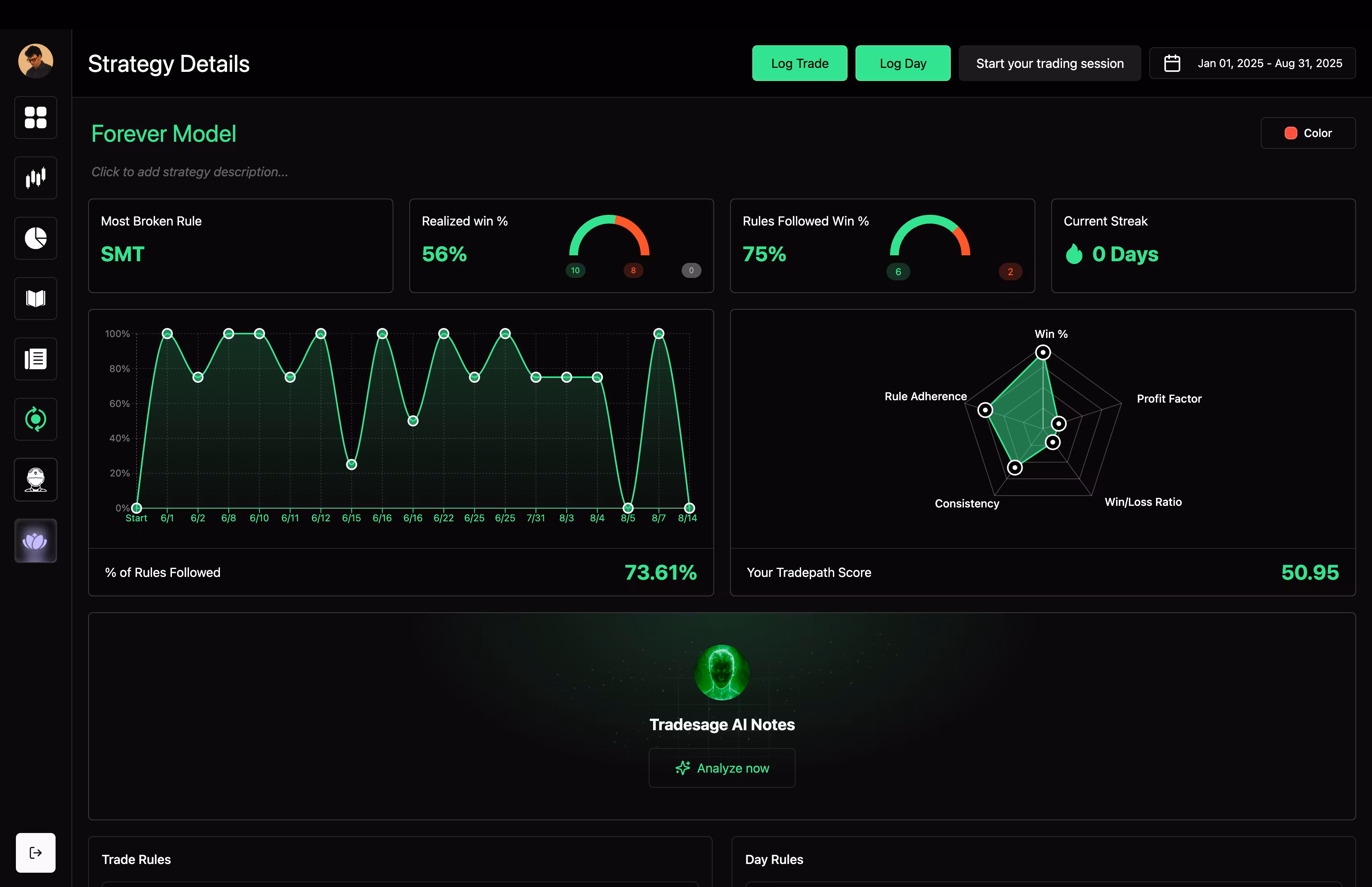Click the 6/15 data point on the chart
The width and height of the screenshot is (1372, 887).
[x=351, y=464]
